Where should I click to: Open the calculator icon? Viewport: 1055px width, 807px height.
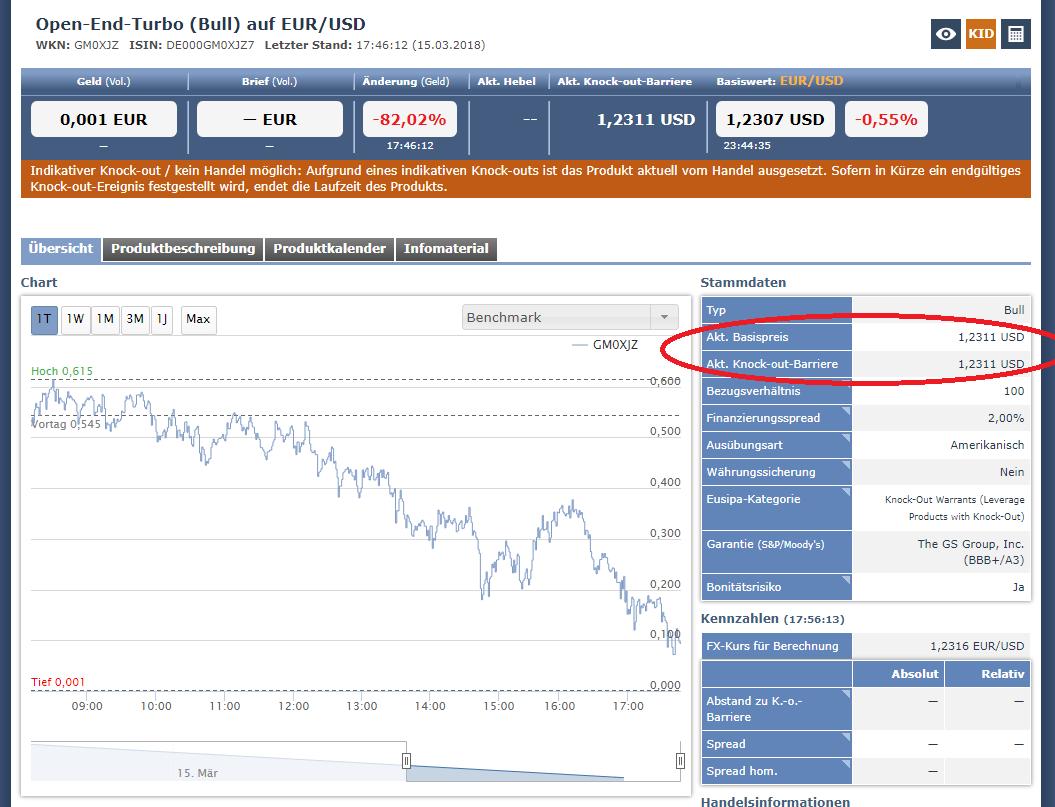(x=1015, y=34)
